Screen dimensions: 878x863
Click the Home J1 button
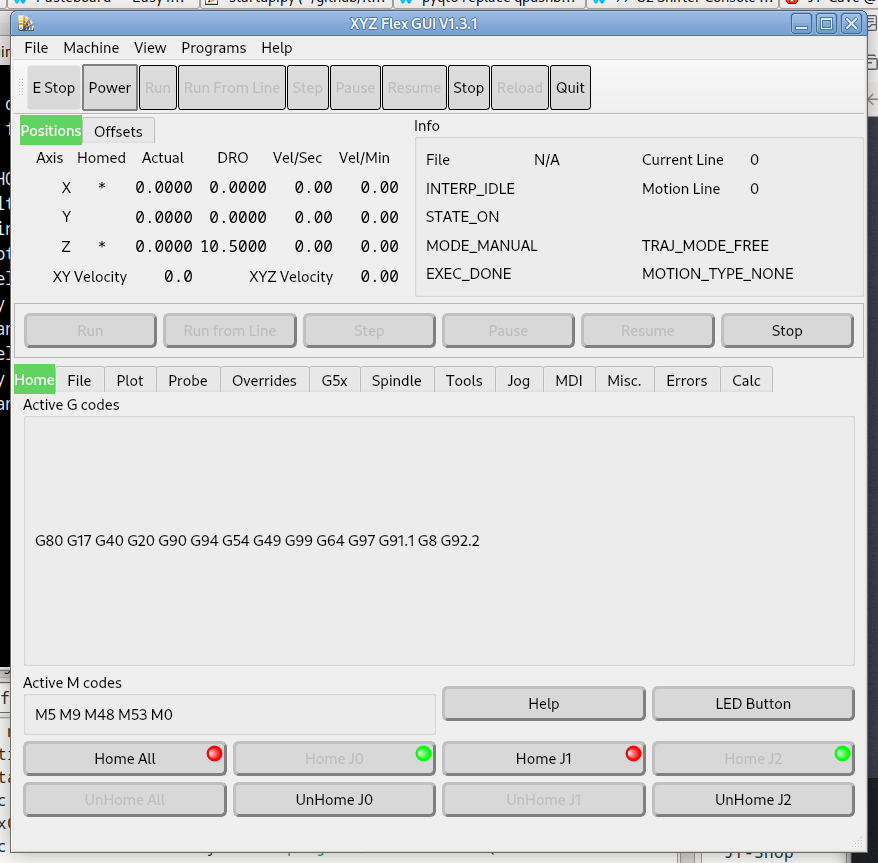(x=543, y=759)
